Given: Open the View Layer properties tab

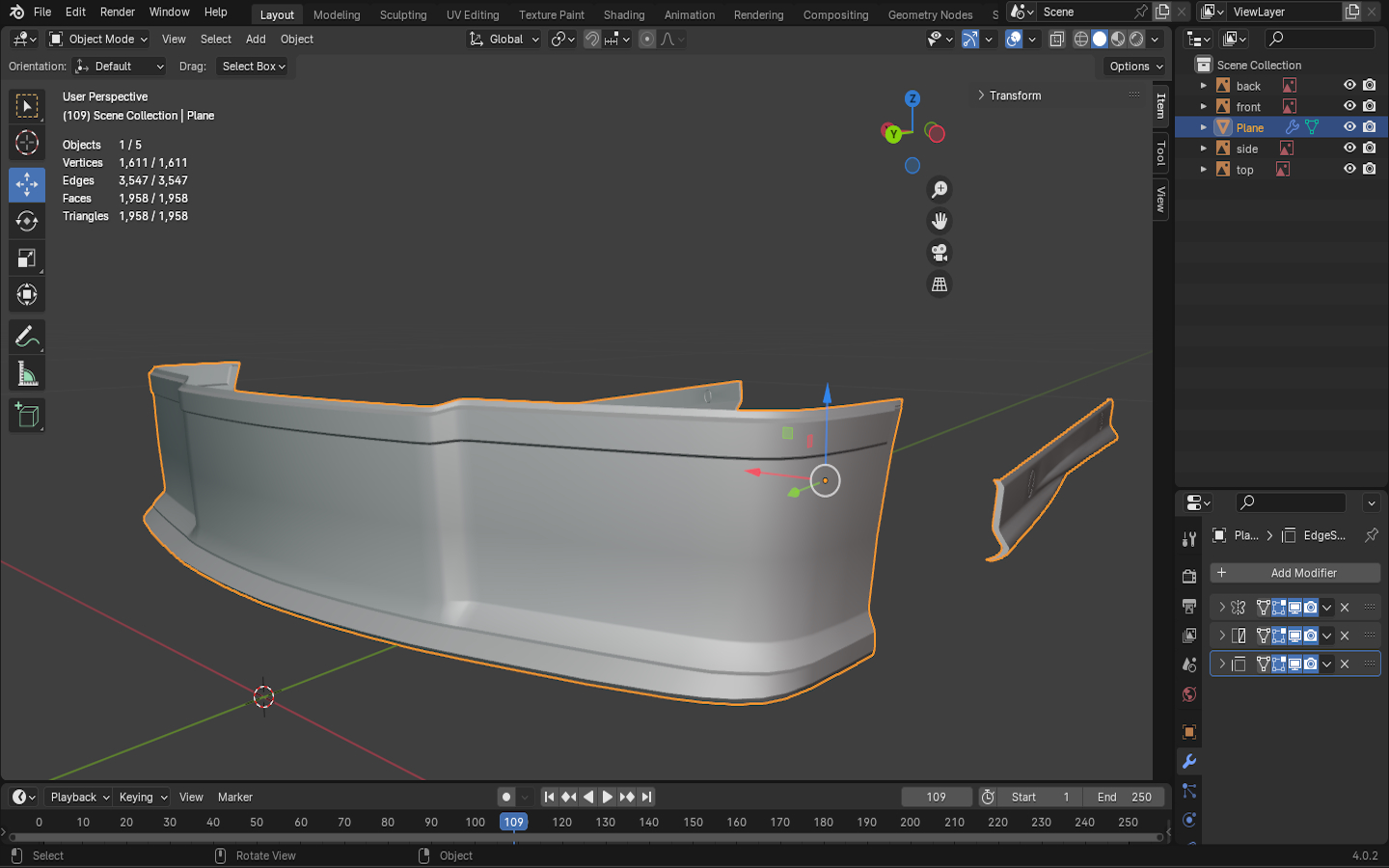Looking at the screenshot, I should [1189, 636].
